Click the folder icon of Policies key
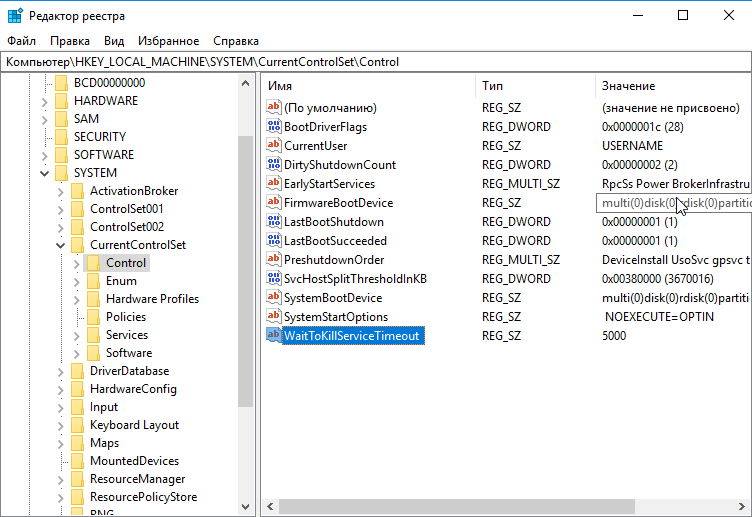 (x=94, y=317)
